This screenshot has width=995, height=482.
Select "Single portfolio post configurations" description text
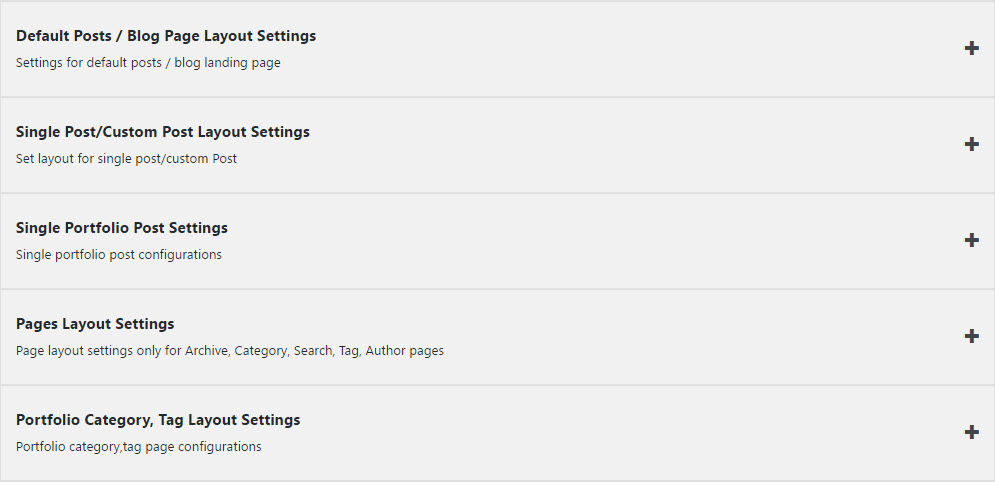click(x=119, y=254)
